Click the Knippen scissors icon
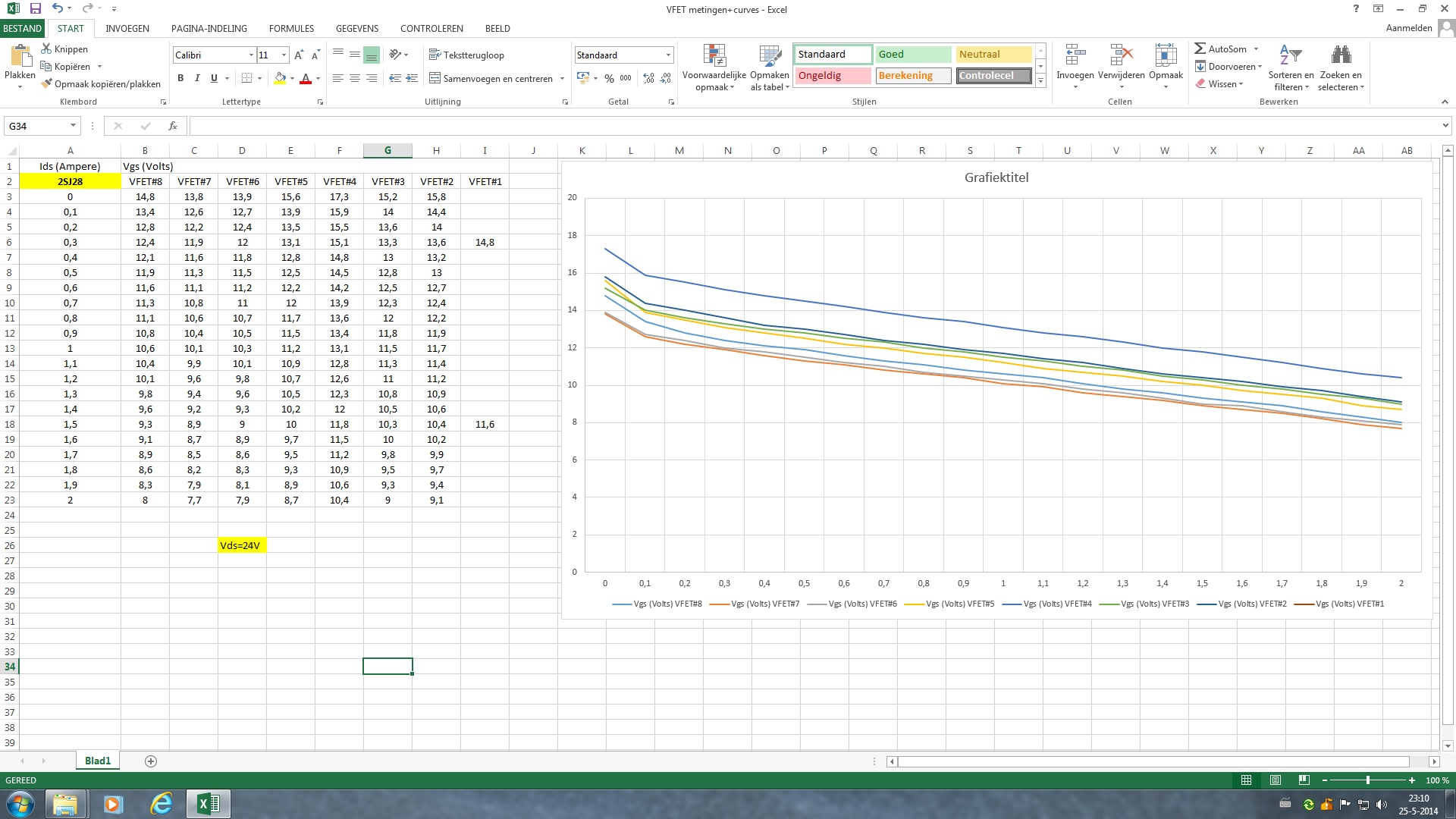Viewport: 1456px width, 819px height. click(46, 49)
